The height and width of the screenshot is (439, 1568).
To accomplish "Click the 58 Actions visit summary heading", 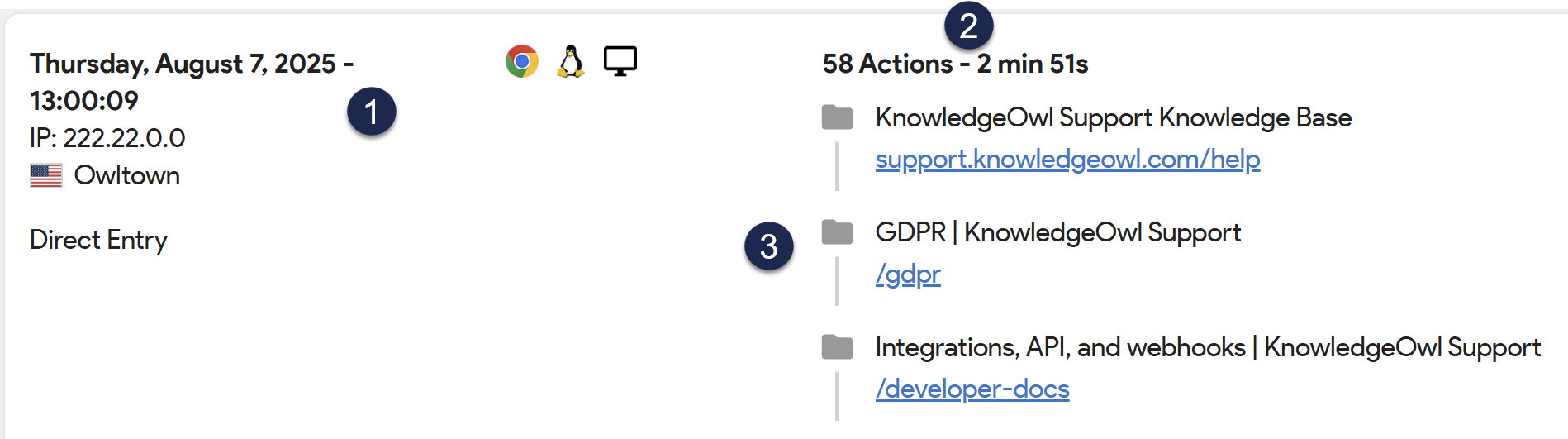I will pyautogui.click(x=955, y=64).
